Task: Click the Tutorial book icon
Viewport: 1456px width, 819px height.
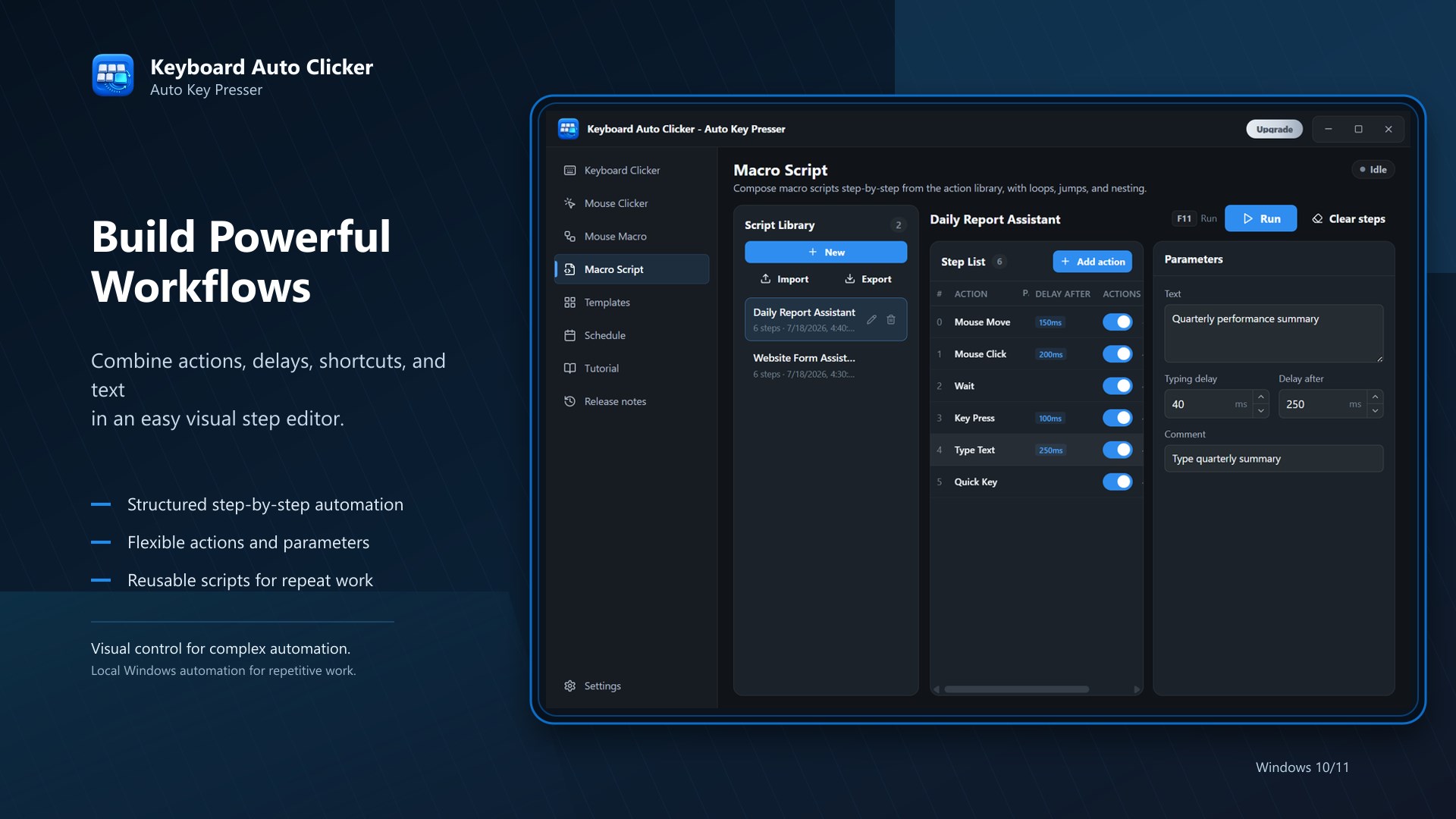Action: click(x=570, y=369)
